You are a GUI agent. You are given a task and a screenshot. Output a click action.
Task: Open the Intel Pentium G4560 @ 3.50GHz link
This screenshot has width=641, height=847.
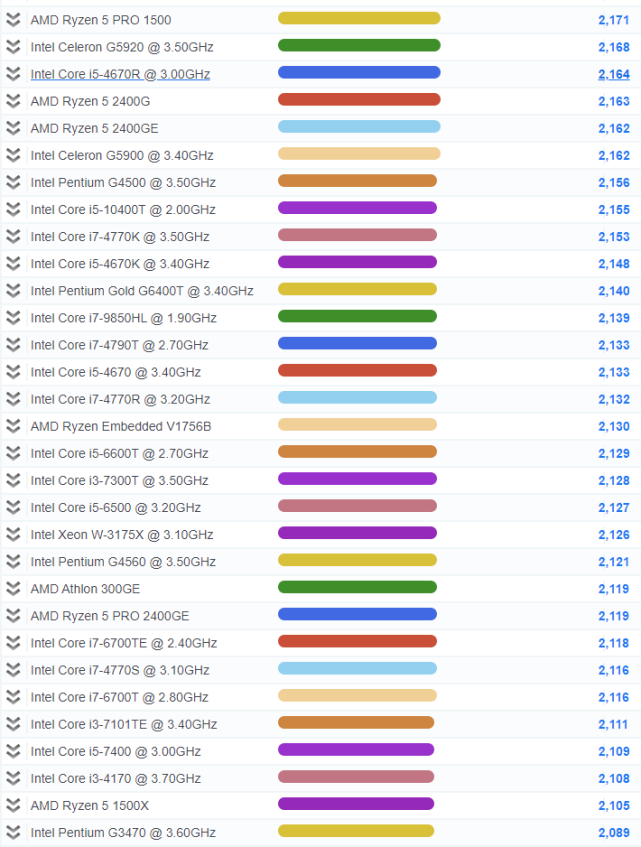click(123, 562)
